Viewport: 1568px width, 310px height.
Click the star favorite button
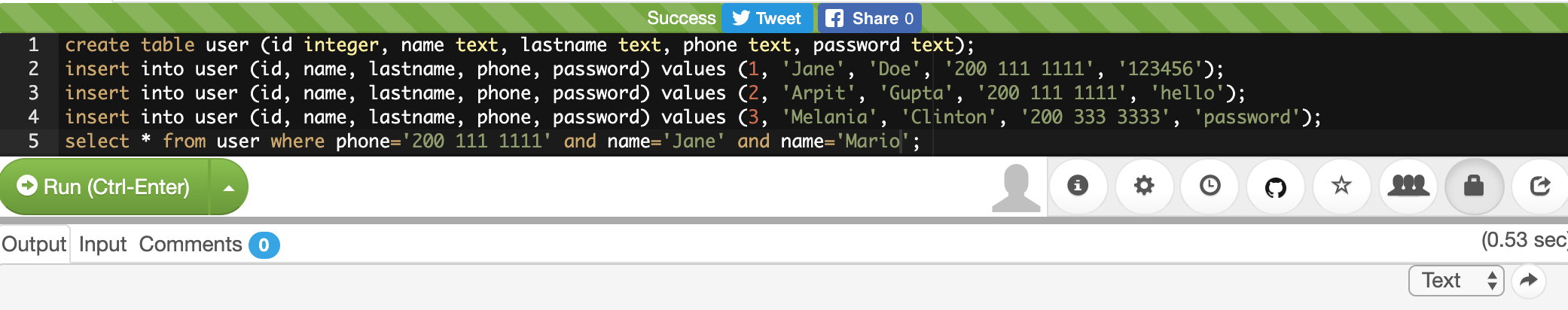coord(1341,186)
